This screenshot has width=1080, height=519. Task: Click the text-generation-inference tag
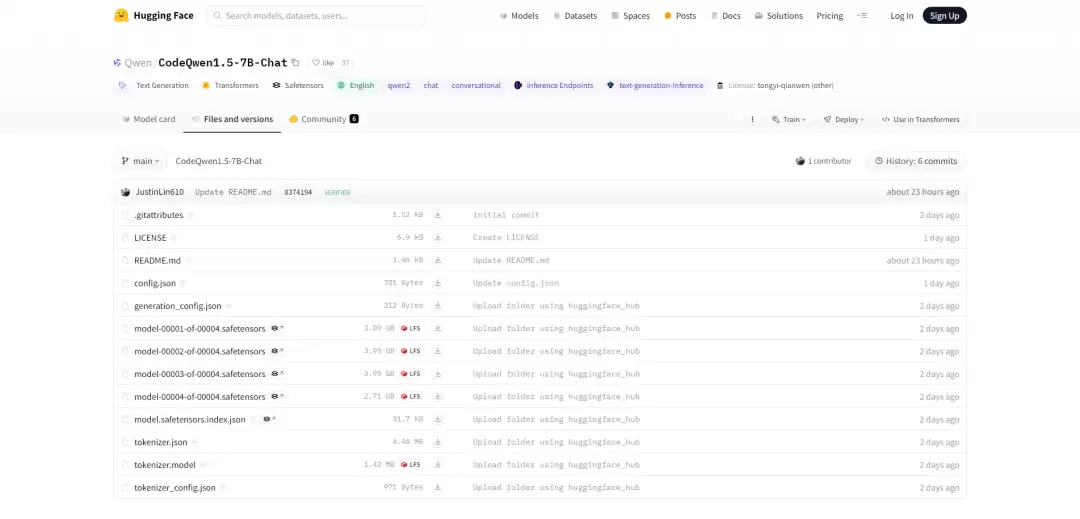pyautogui.click(x=655, y=85)
